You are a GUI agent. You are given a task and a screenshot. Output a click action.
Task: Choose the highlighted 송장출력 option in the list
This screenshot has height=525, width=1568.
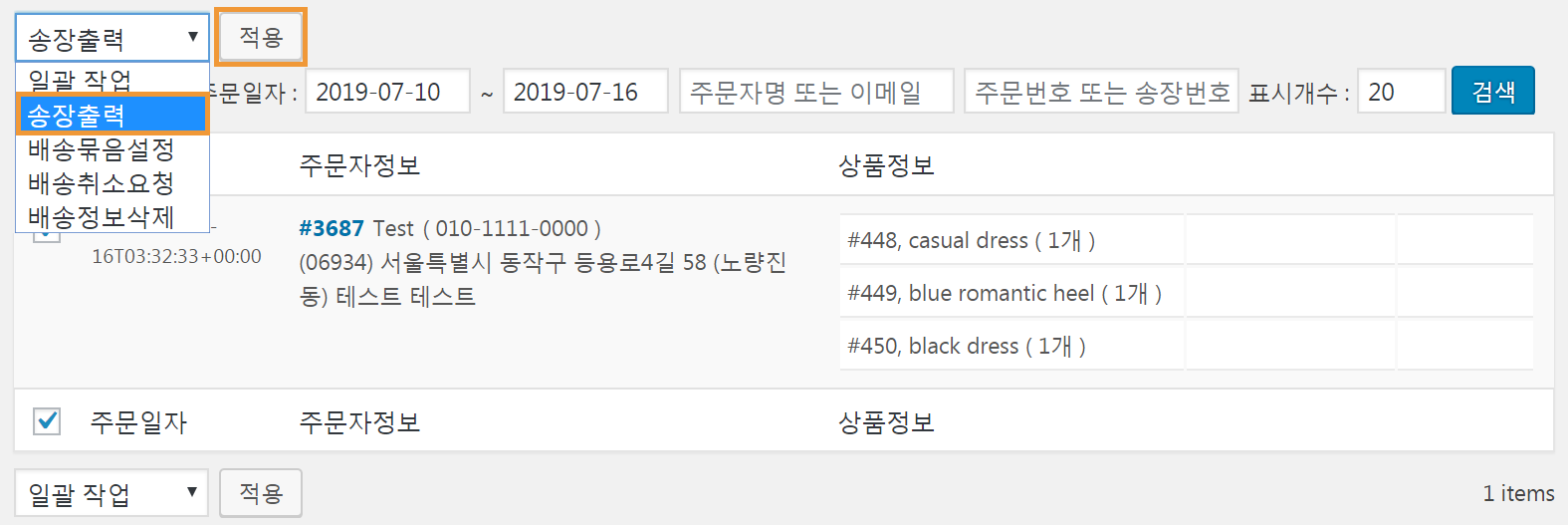point(112,115)
